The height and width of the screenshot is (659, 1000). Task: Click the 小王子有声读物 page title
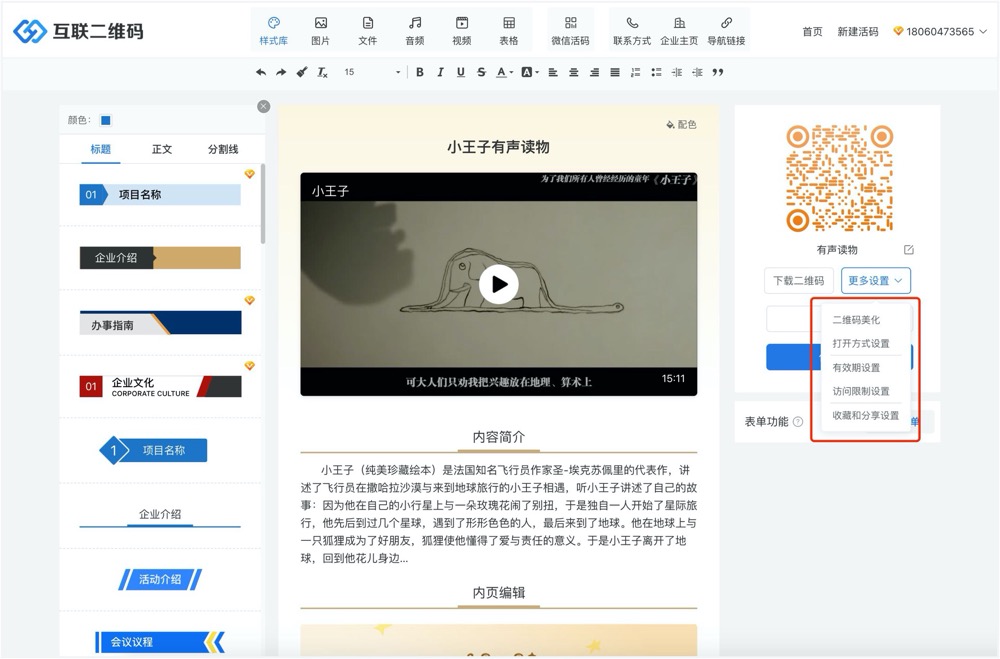499,147
